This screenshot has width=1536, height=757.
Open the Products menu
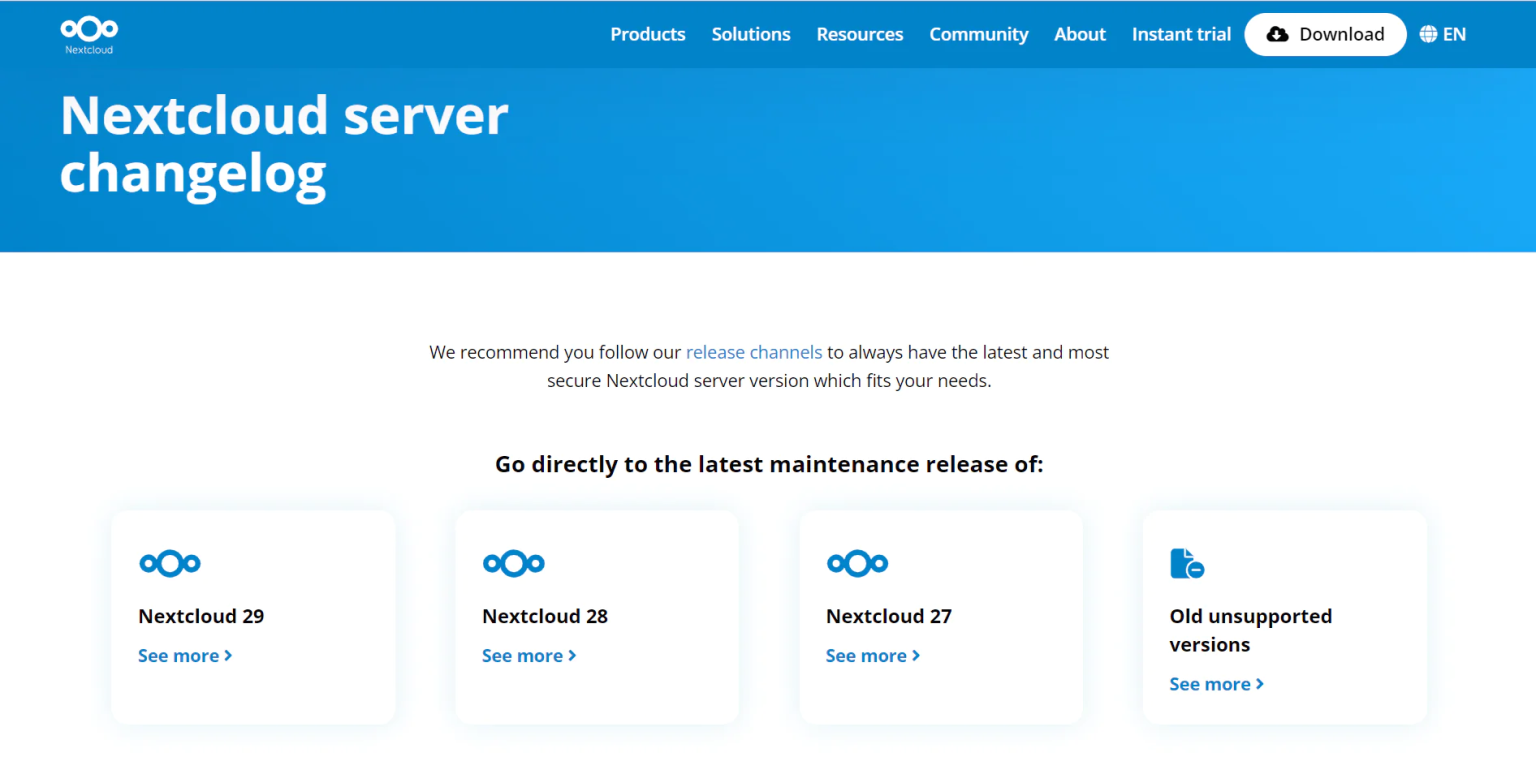647,33
